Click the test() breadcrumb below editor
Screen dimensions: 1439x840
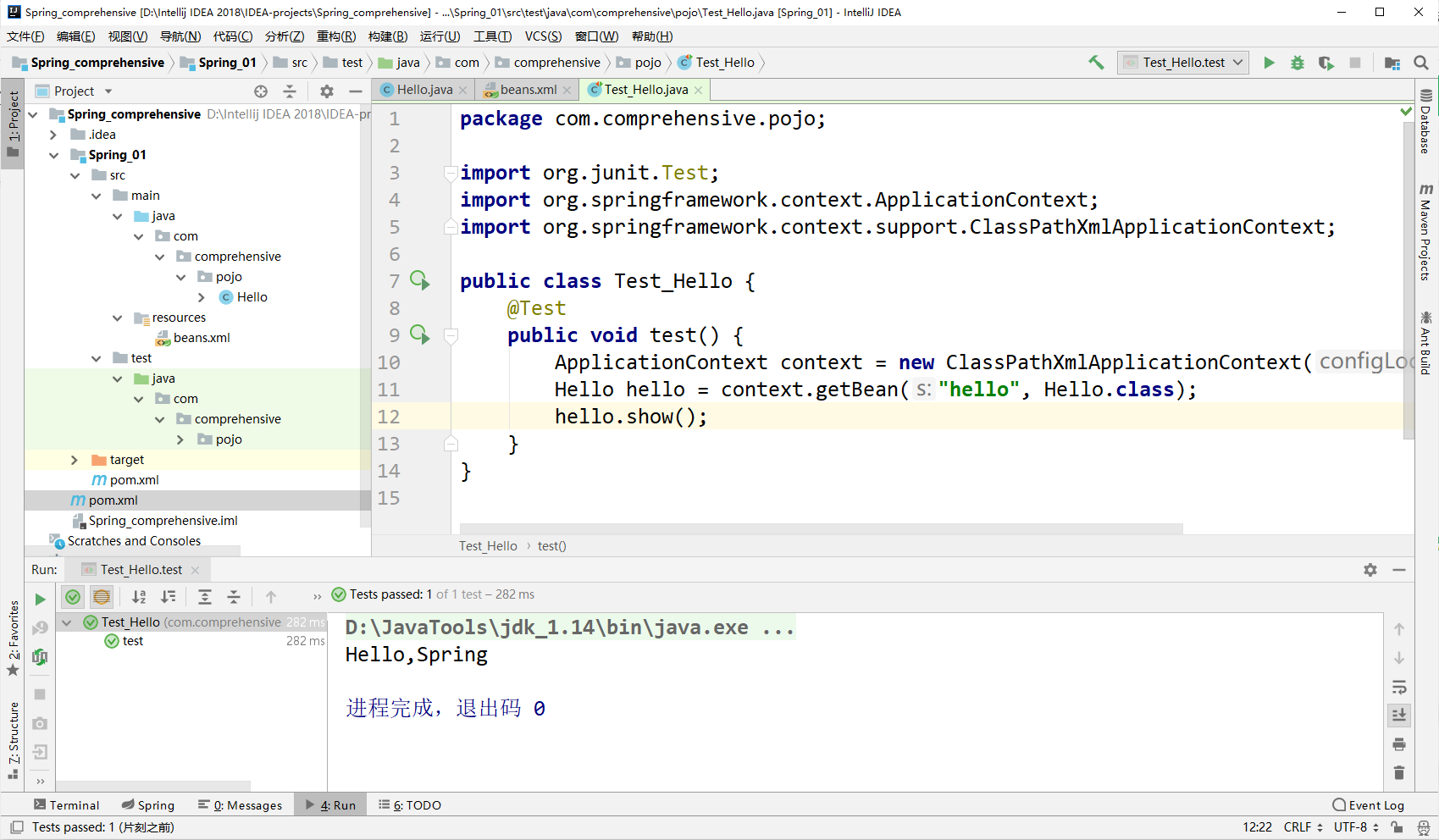click(551, 546)
